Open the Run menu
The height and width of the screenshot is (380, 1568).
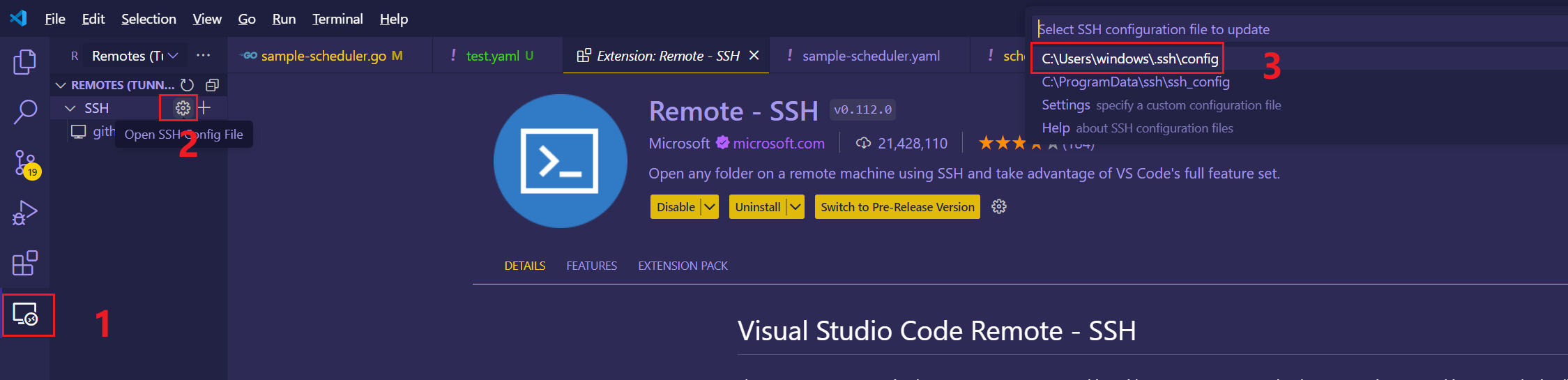click(284, 19)
